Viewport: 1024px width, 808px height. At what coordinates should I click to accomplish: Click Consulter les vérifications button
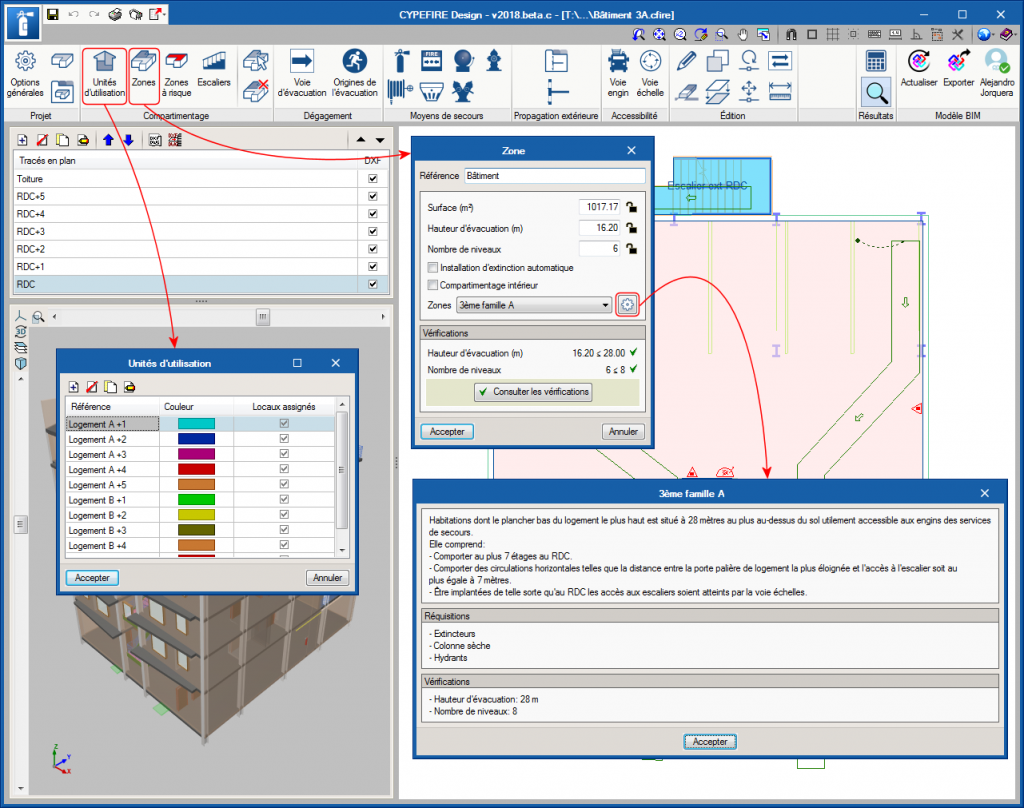click(533, 392)
